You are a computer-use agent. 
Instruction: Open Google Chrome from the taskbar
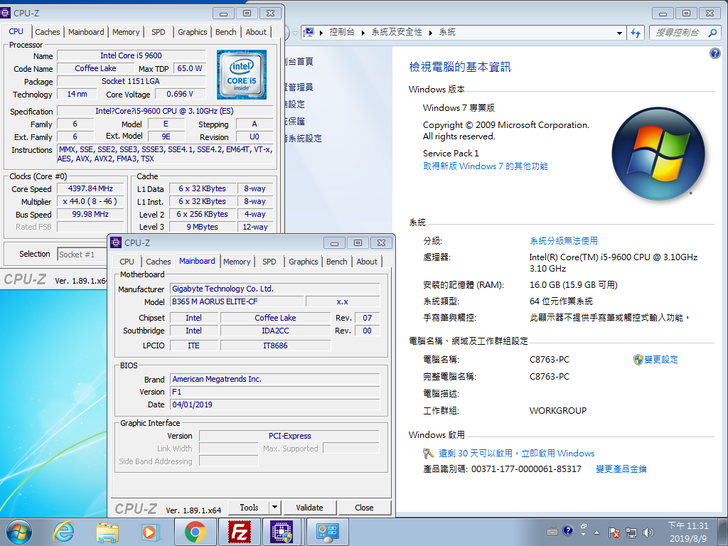(195, 531)
